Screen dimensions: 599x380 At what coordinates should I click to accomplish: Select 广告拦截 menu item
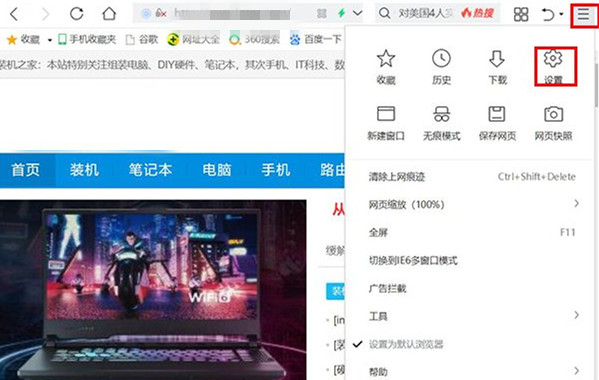point(472,288)
